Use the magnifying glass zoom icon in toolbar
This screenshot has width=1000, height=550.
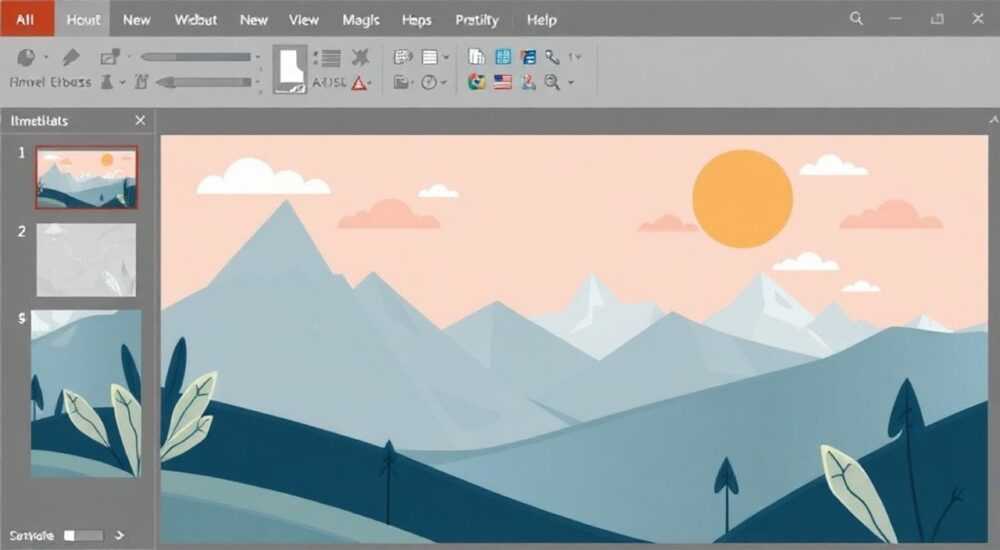tap(552, 82)
